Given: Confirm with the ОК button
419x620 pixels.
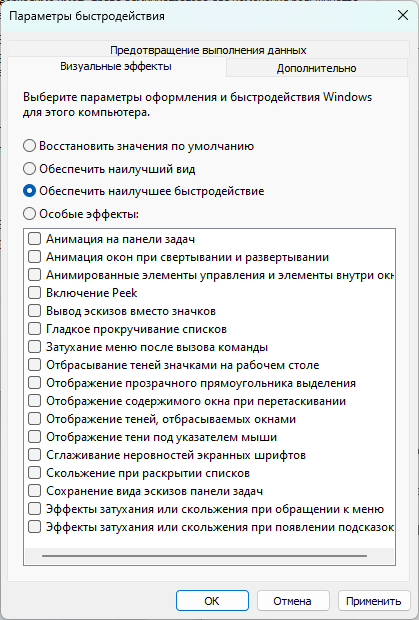Looking at the screenshot, I should [x=212, y=601].
